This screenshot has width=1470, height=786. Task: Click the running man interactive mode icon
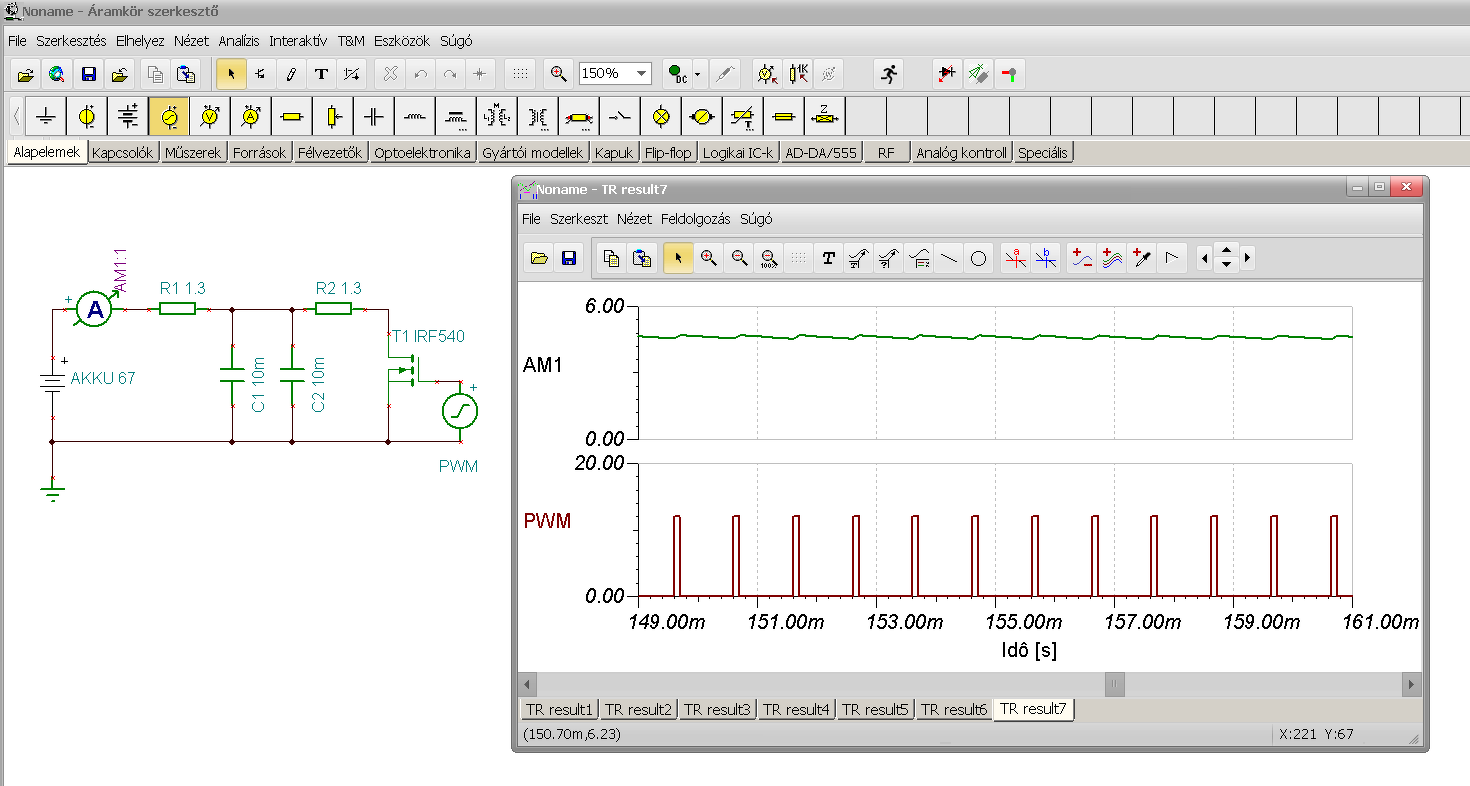pos(887,73)
